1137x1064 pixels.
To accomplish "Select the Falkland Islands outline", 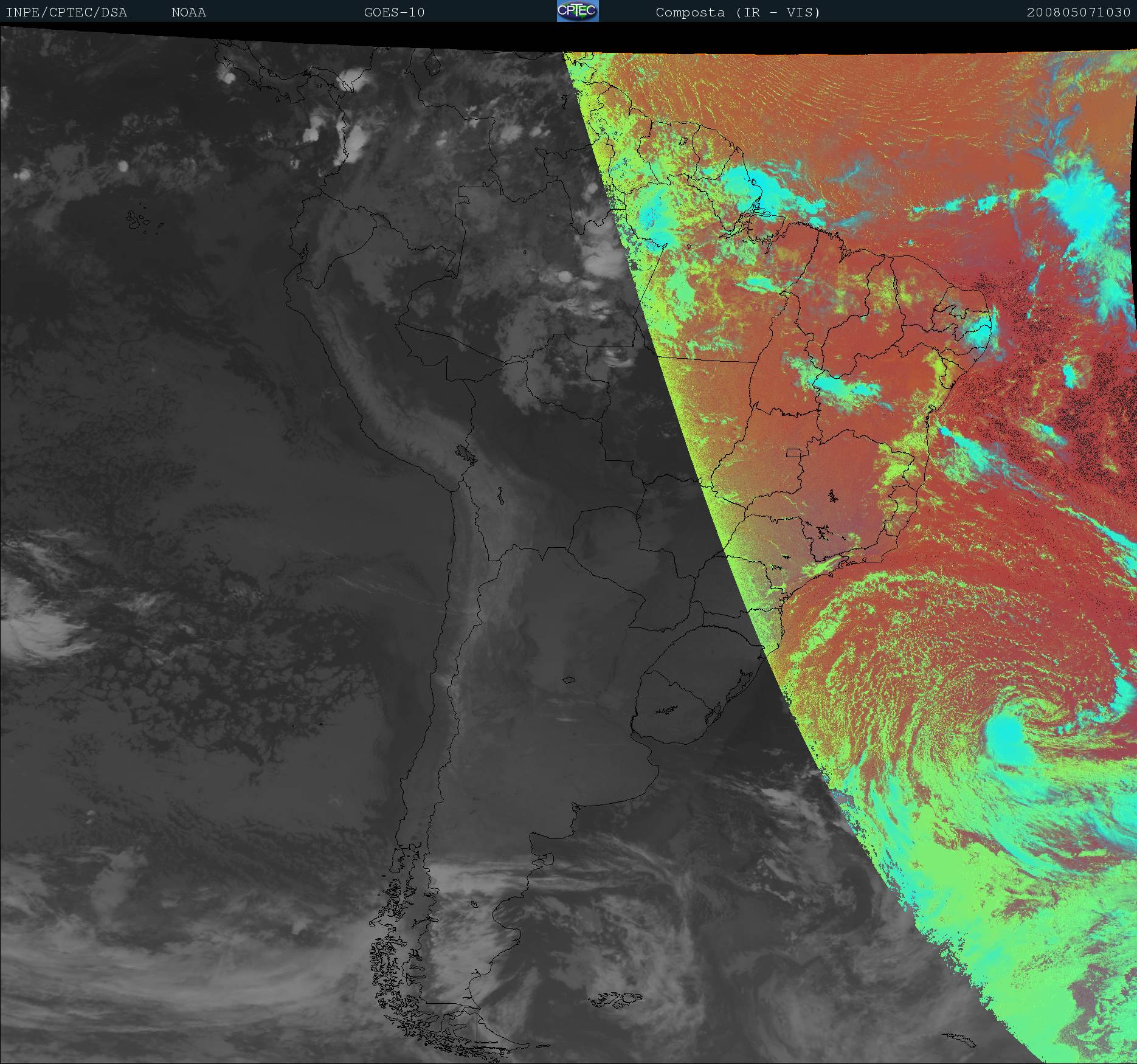I will pyautogui.click(x=616, y=996).
